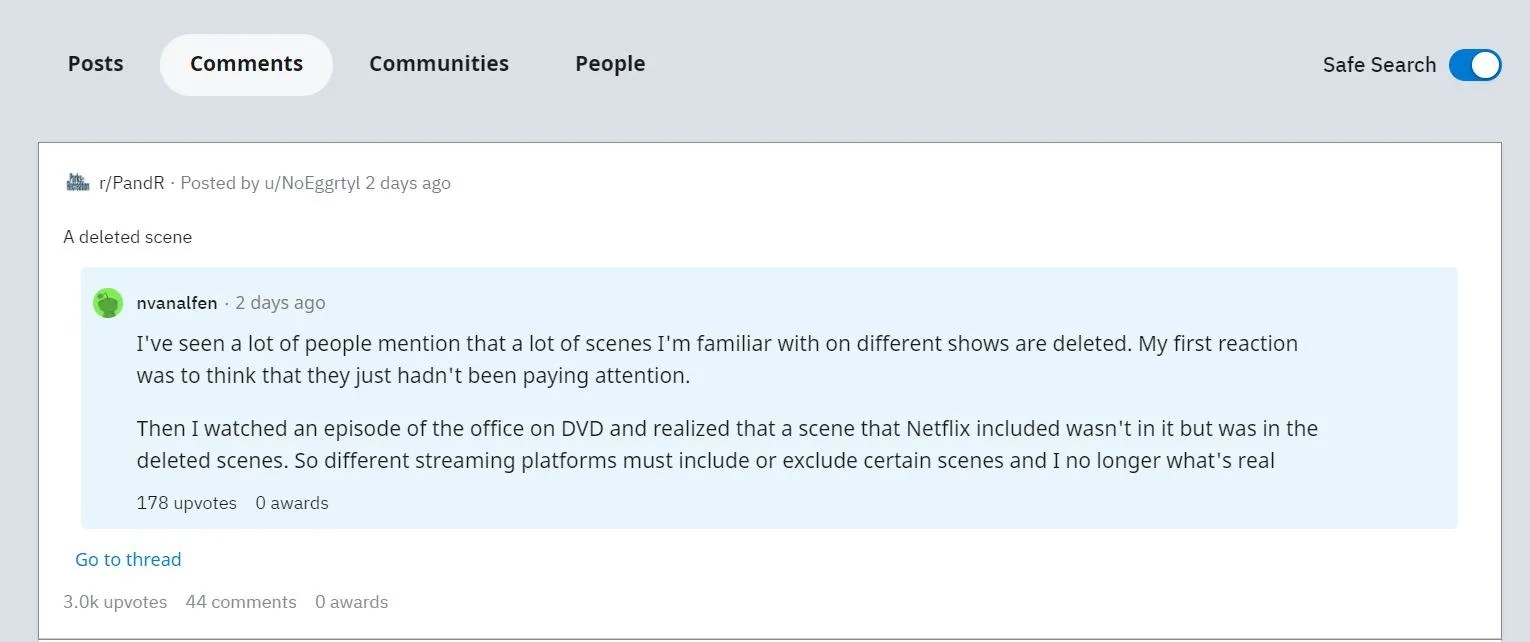The image size is (1530, 642).
Task: Click the Go to thread link
Action: [x=128, y=560]
